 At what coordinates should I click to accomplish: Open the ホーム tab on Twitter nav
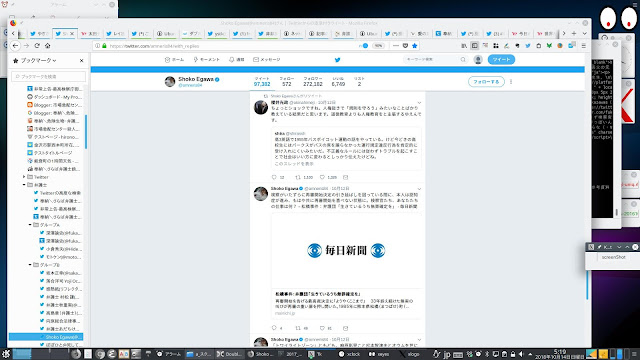174,60
